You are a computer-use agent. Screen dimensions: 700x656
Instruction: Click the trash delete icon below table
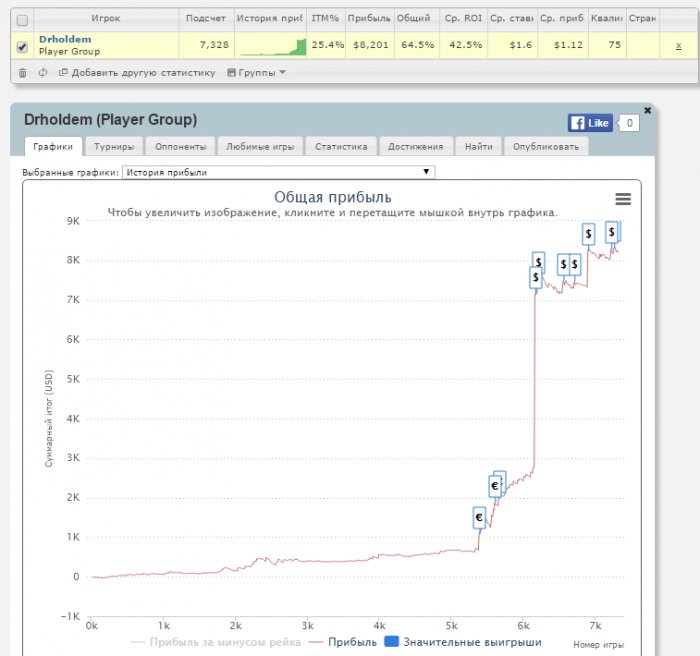tap(23, 72)
